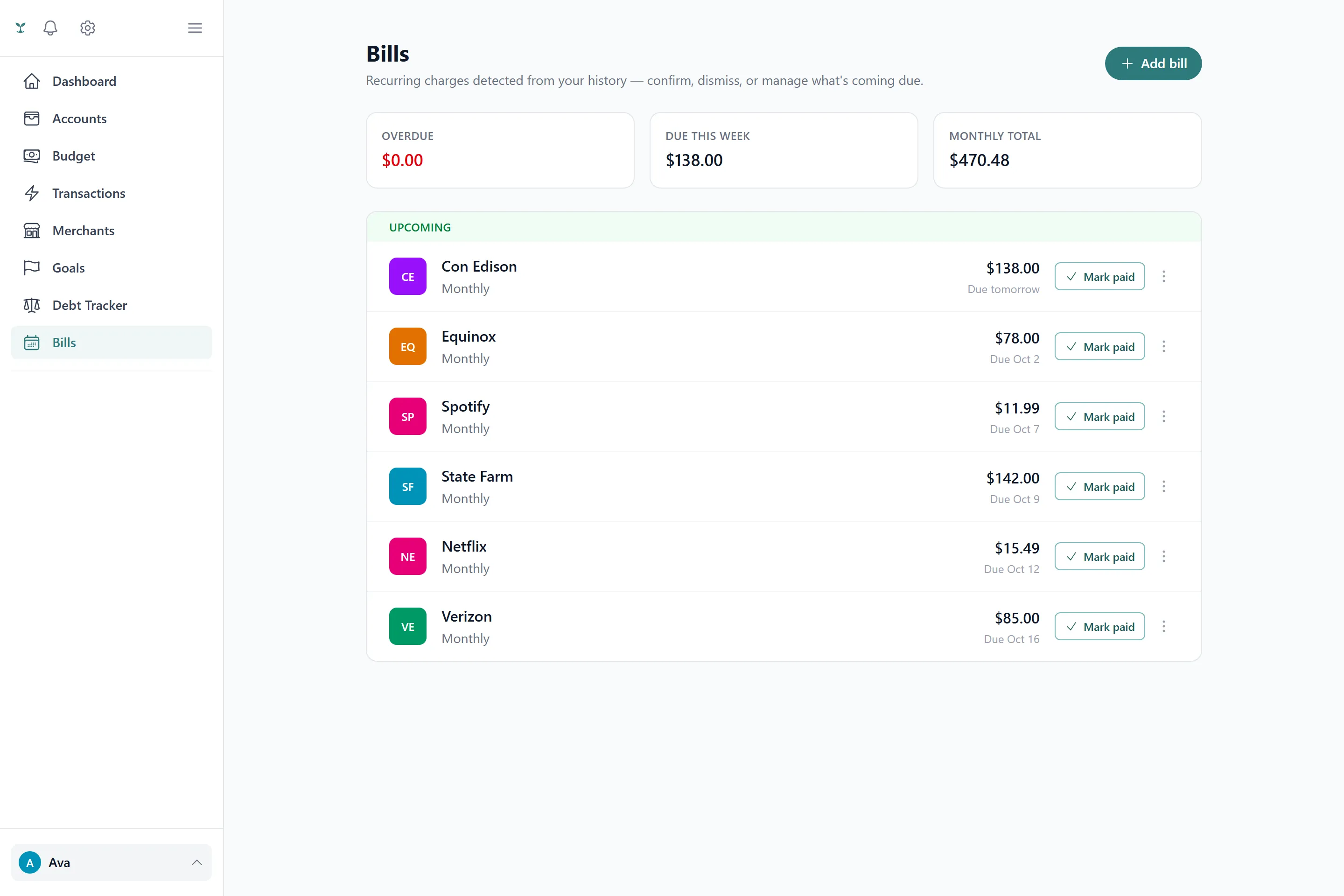Select the Bills sidebar item
This screenshot has width=1344, height=896.
click(x=112, y=342)
